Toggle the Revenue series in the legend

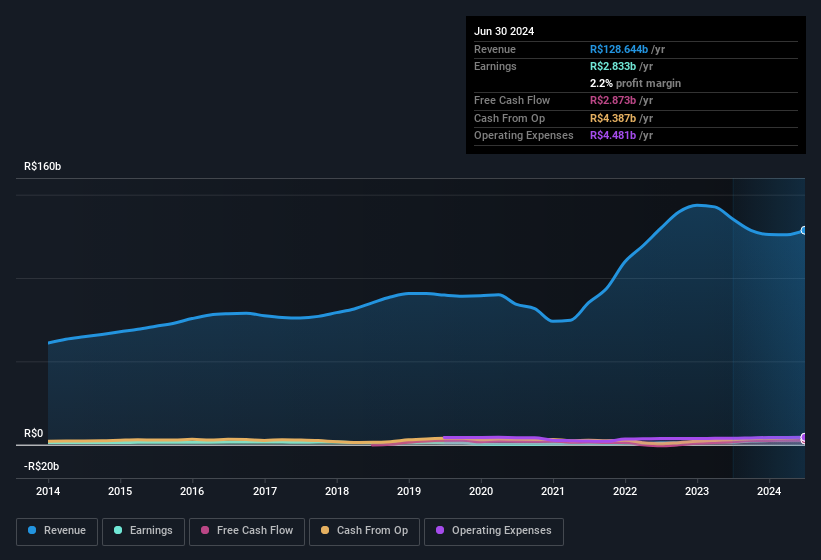(57, 531)
